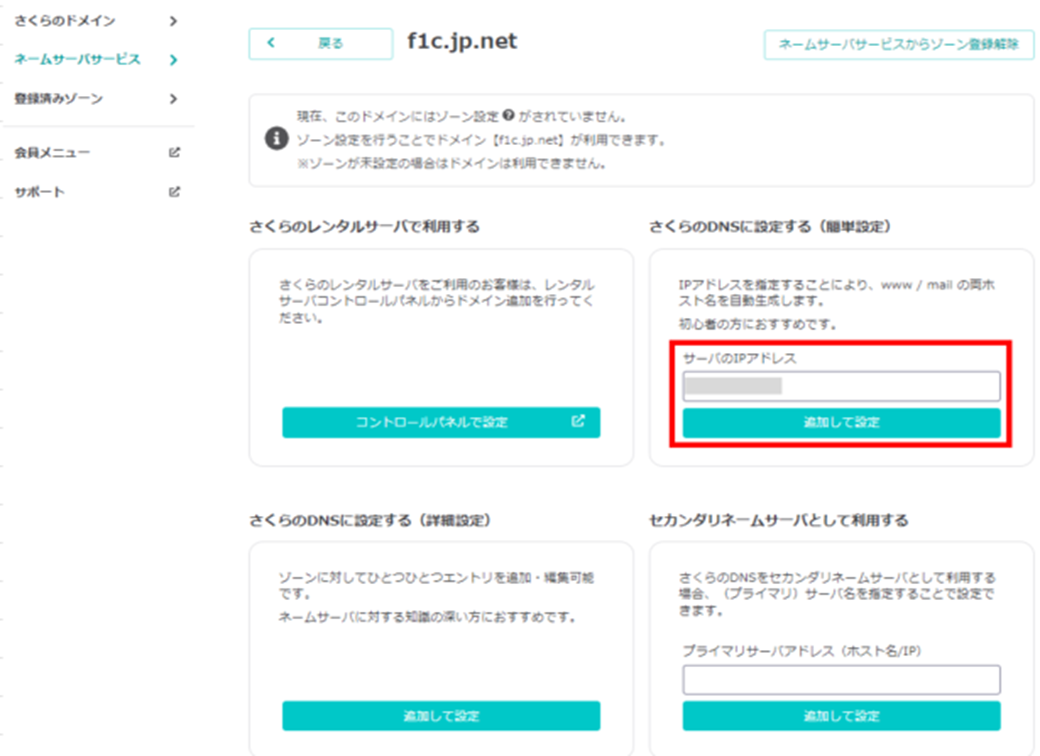Click the info icon in the notice box

[277, 139]
